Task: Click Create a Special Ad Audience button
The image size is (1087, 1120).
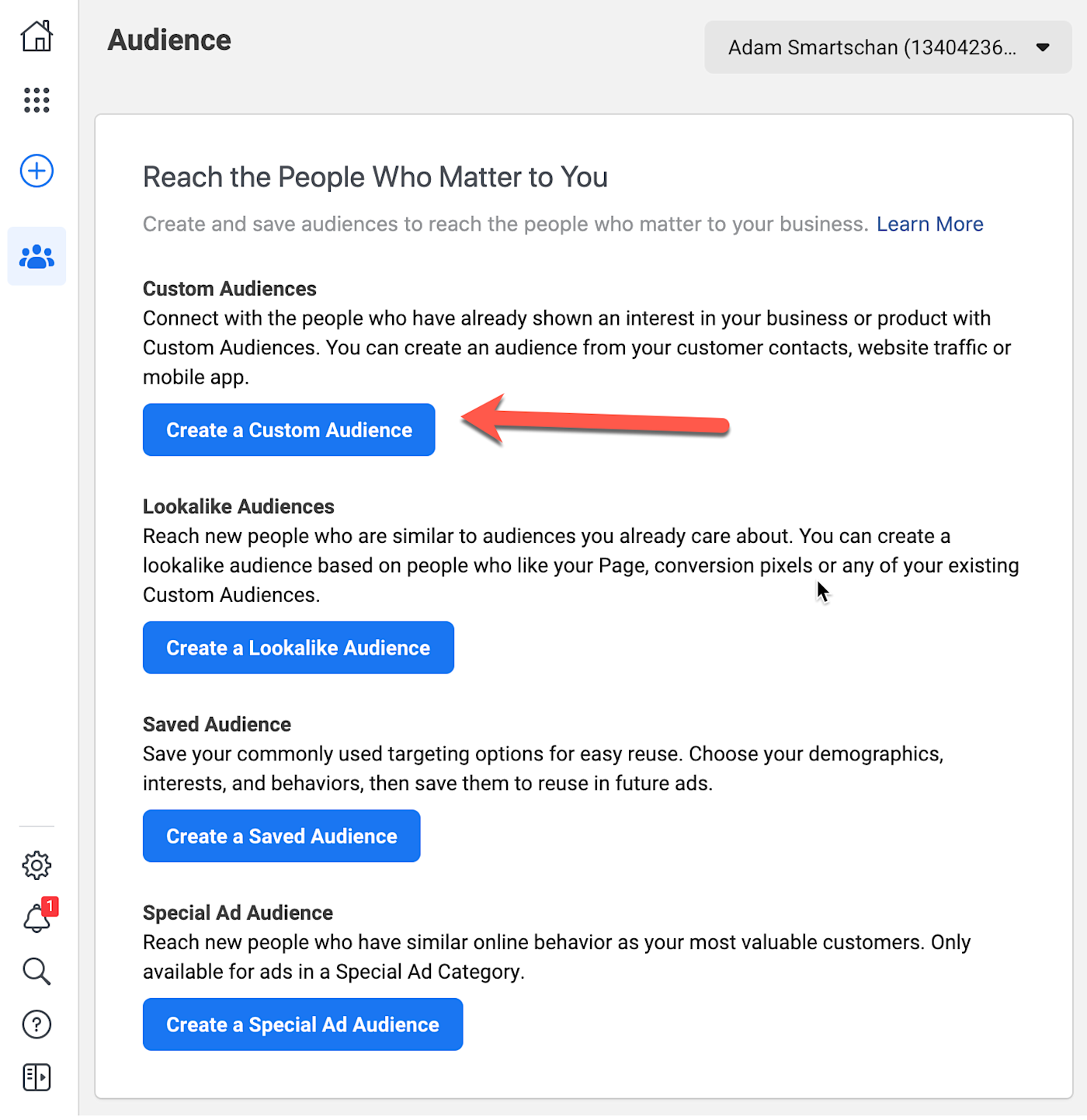Action: [303, 1025]
